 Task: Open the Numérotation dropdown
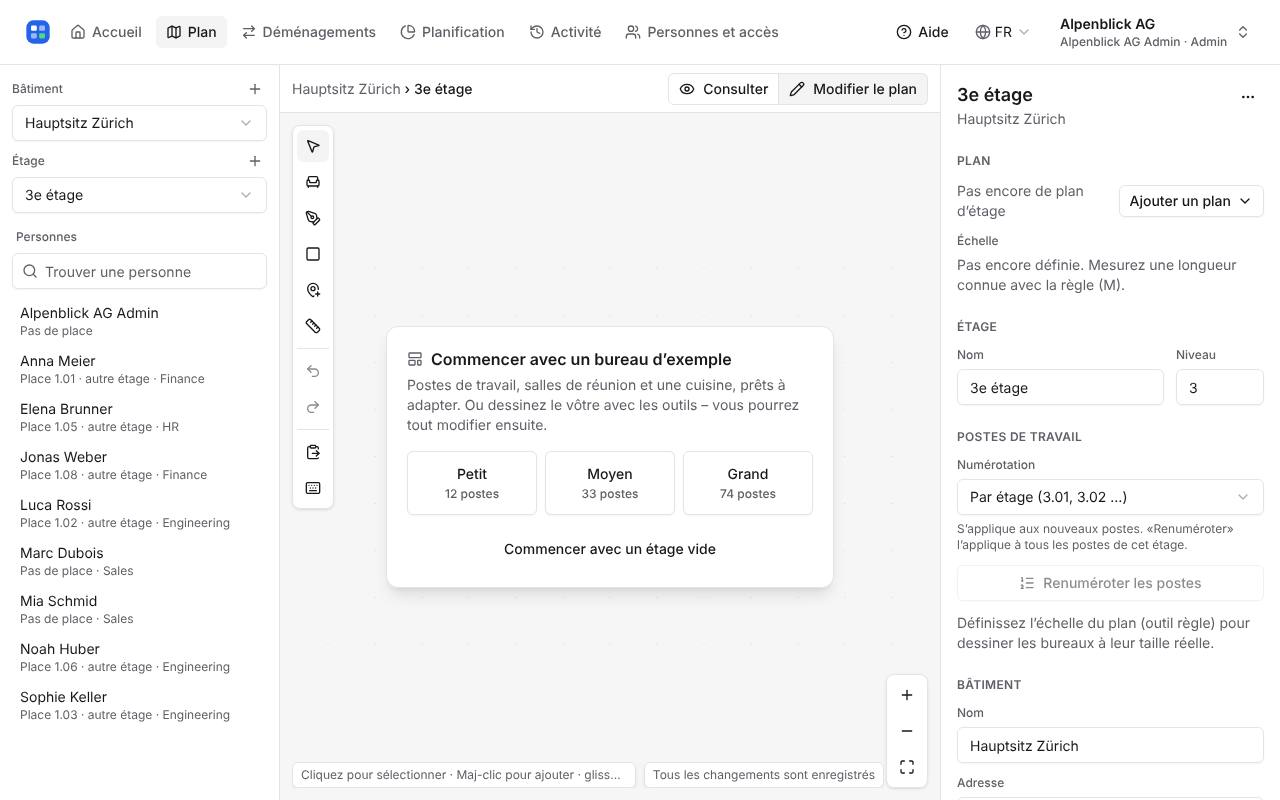(1110, 497)
